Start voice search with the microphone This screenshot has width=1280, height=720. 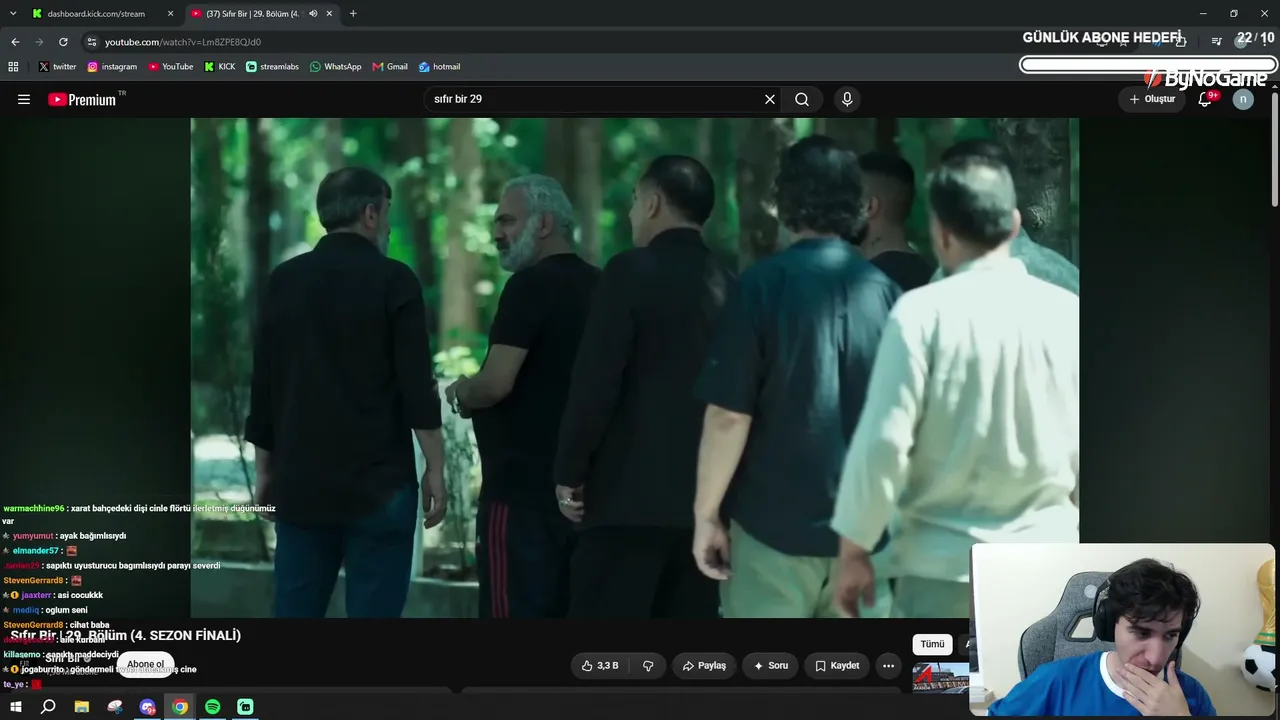(x=847, y=99)
